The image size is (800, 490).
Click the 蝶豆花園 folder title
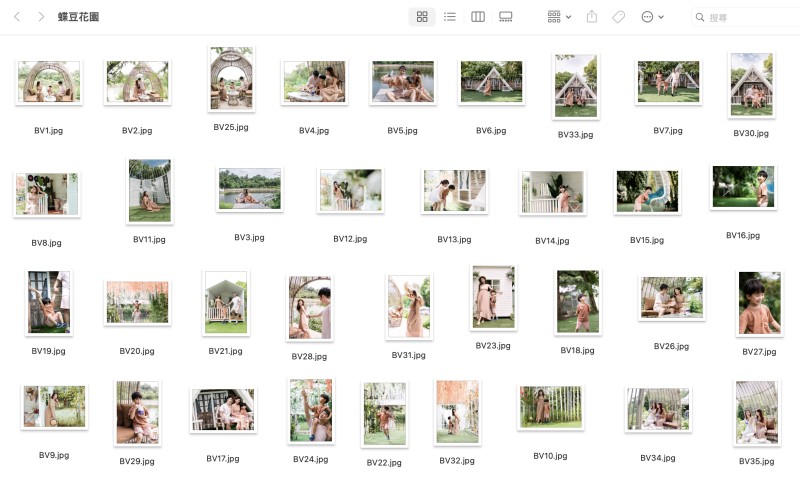(x=79, y=17)
